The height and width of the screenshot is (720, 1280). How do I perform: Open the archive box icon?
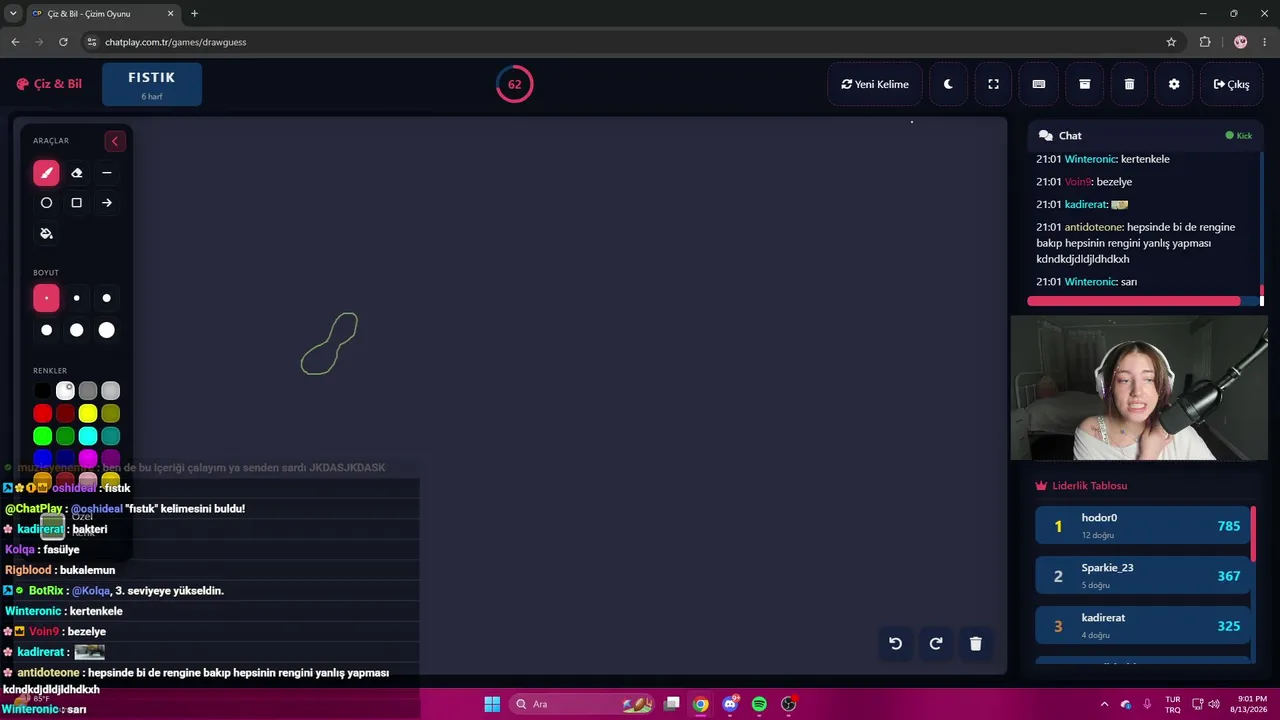[1084, 84]
